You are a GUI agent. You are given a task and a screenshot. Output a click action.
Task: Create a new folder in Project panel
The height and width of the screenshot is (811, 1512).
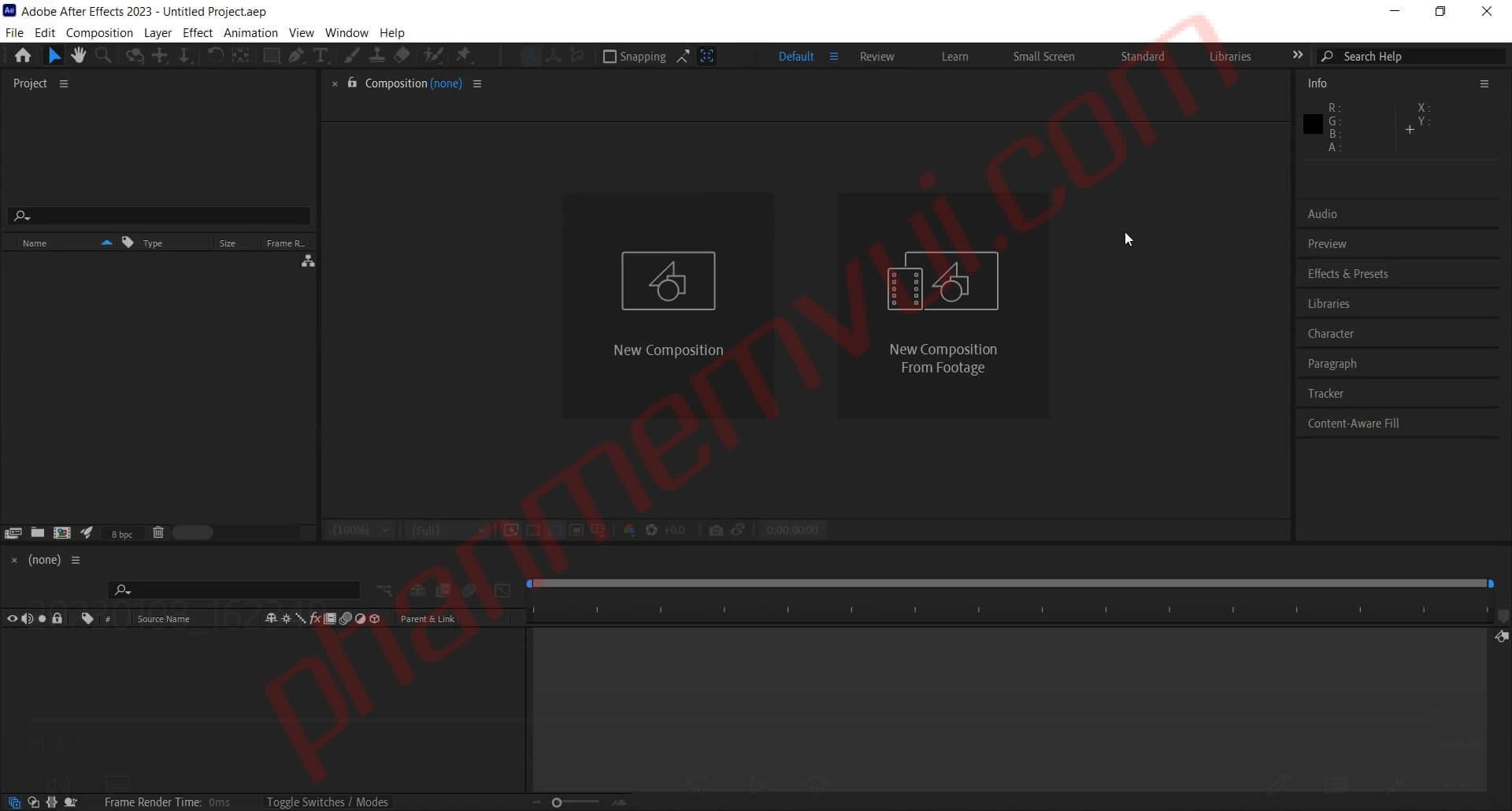click(x=37, y=533)
